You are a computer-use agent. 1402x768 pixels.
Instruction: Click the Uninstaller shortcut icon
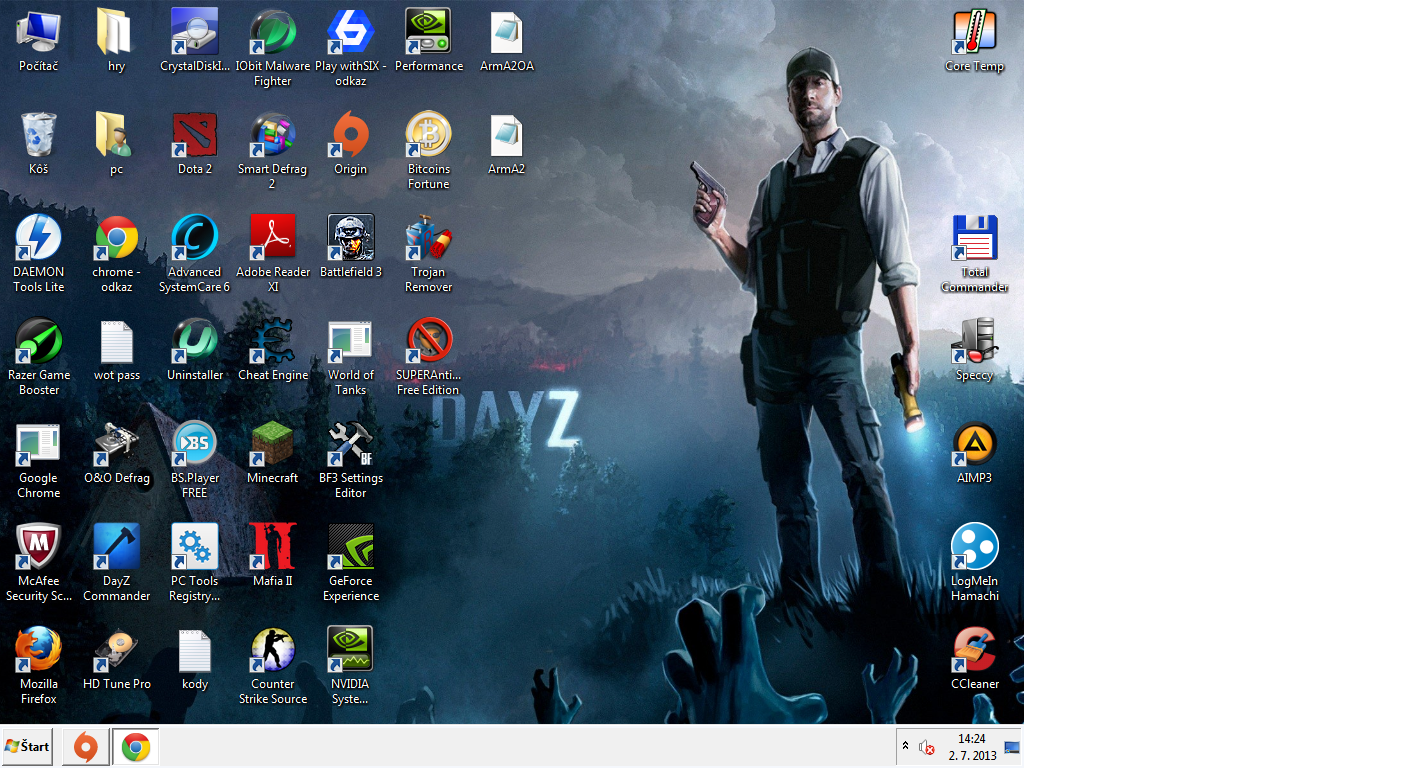(x=194, y=350)
